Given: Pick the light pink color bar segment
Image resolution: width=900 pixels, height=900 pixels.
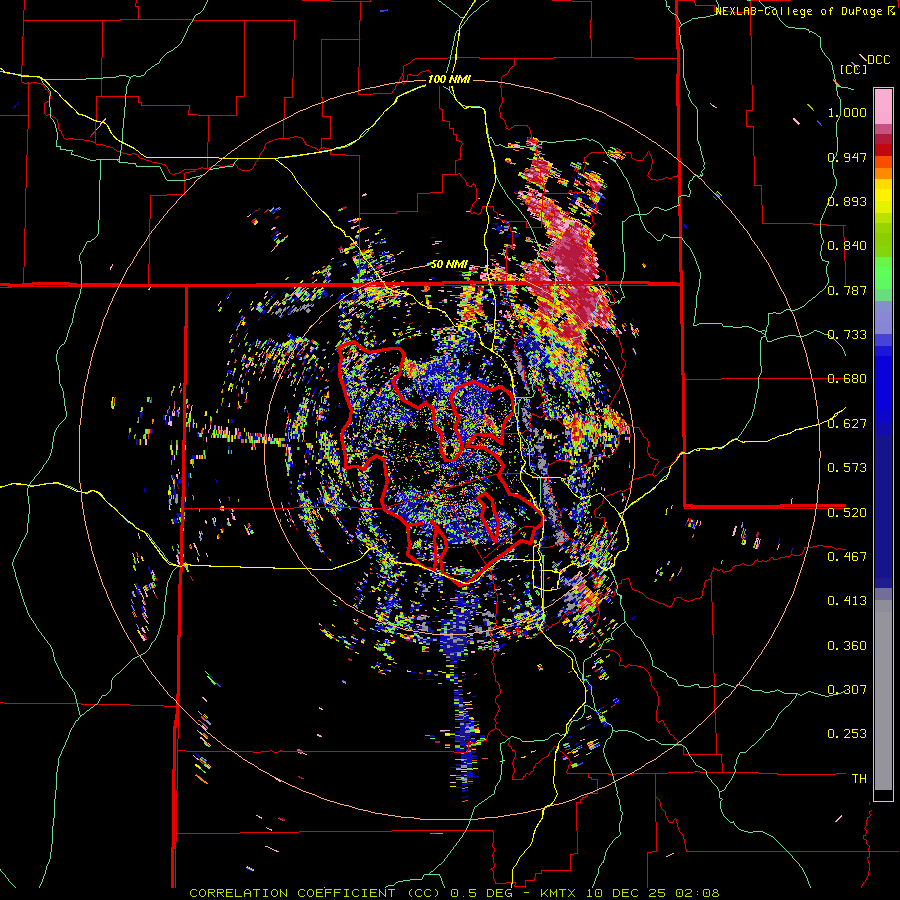Looking at the screenshot, I should point(883,106).
